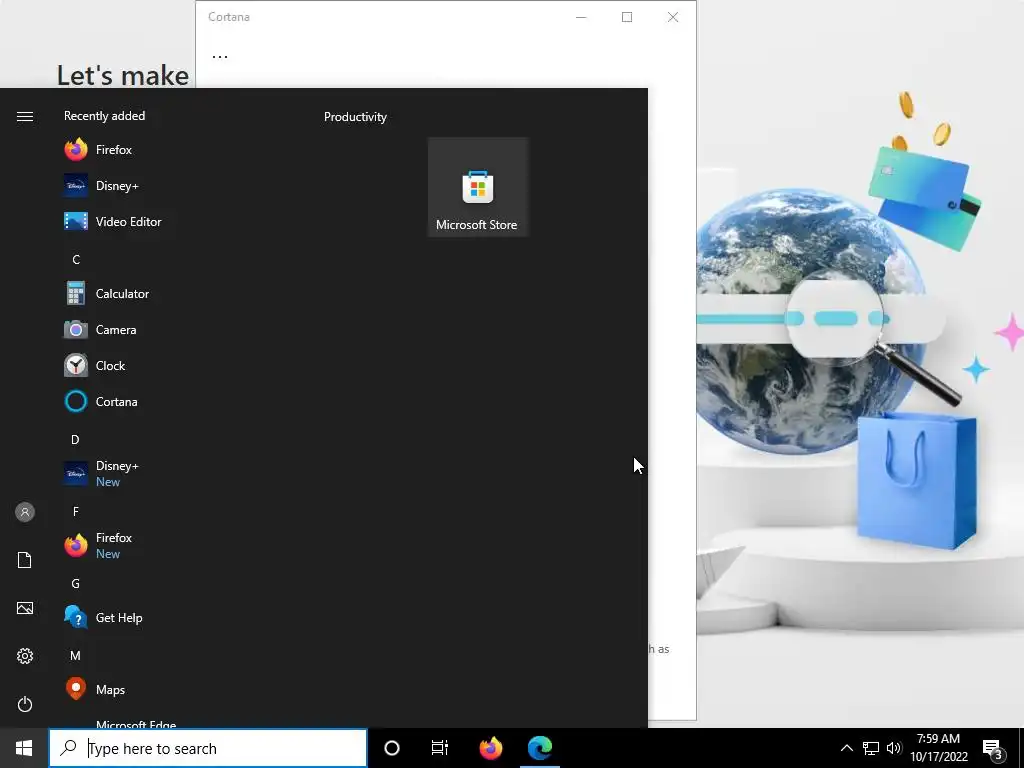Open the notification Action Center

click(x=993, y=748)
